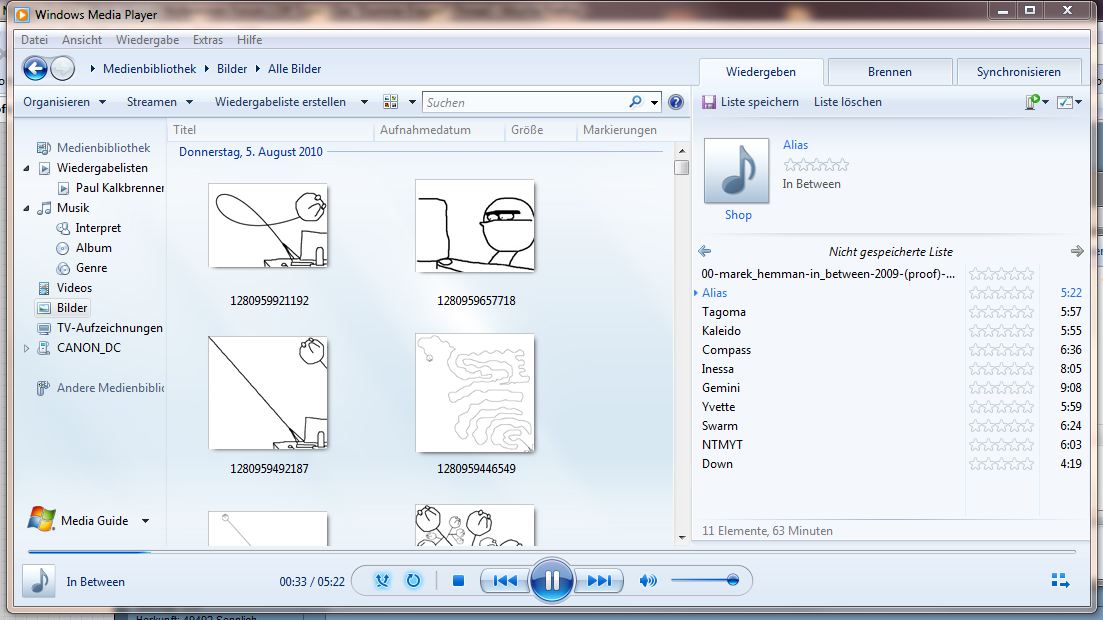1103x620 pixels.
Task: Select the thumbnail image 1280959657718
Action: (475, 226)
